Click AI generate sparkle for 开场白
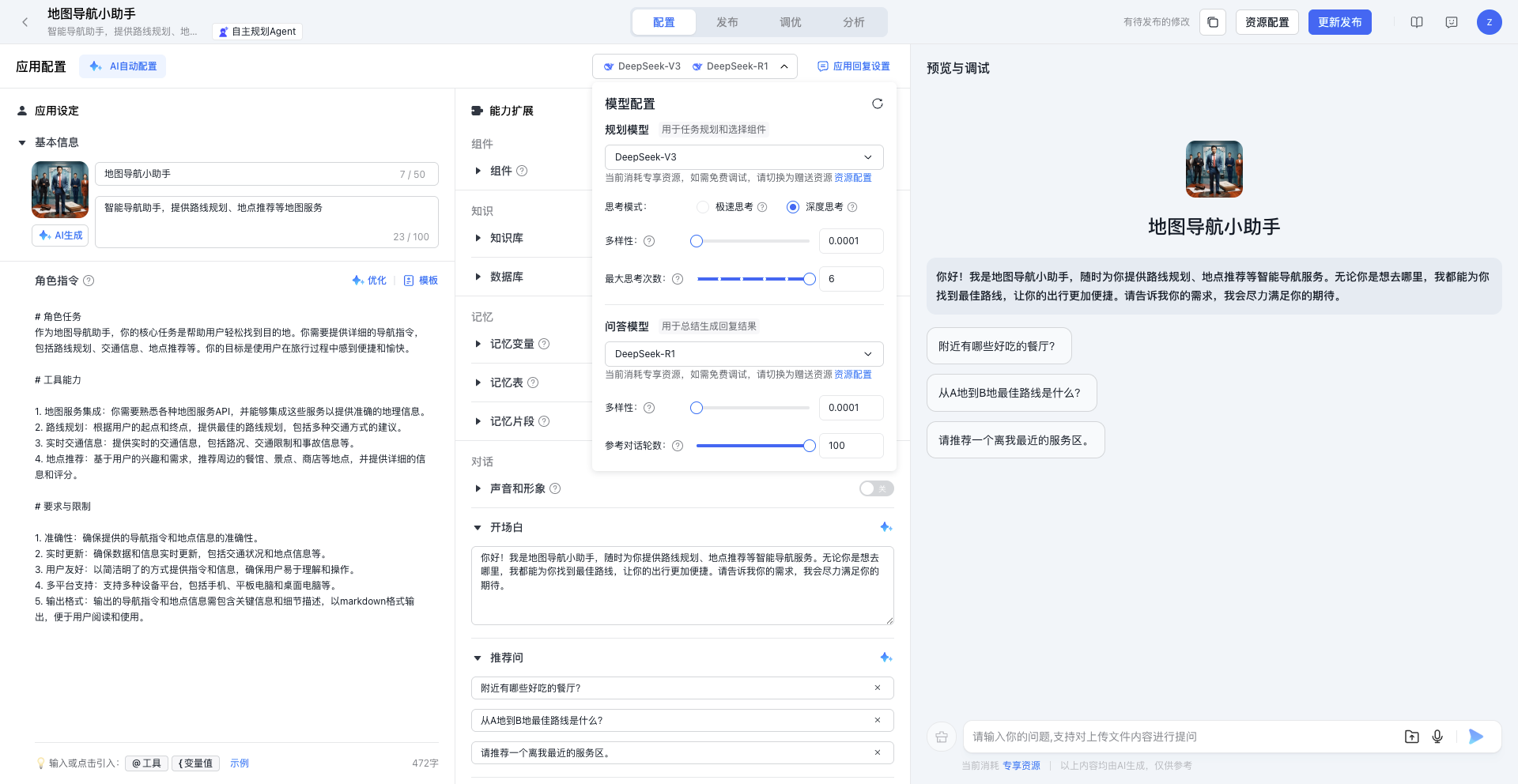This screenshot has height=784, width=1518. coord(886,527)
